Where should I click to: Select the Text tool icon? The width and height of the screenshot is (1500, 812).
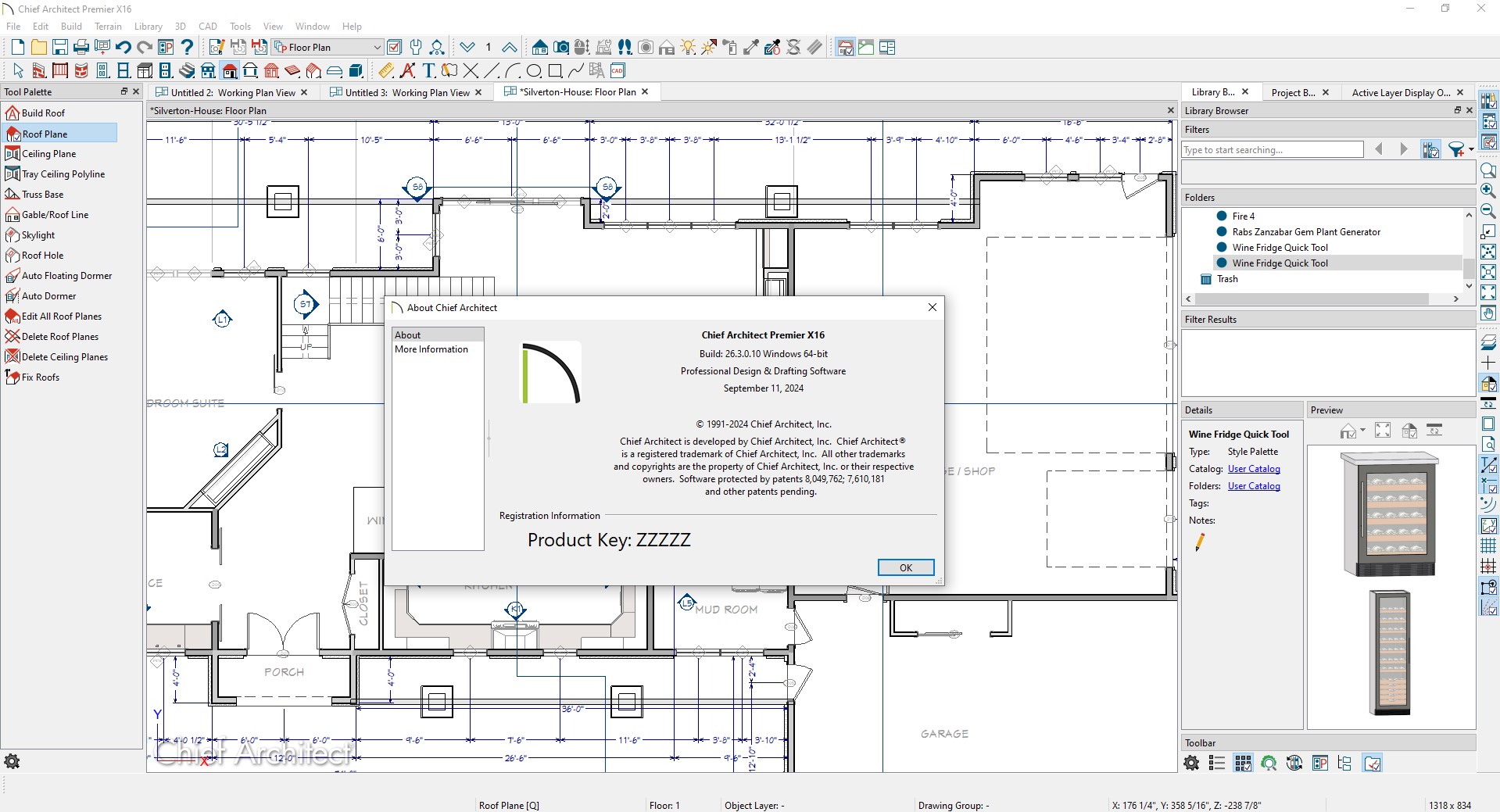pos(428,71)
